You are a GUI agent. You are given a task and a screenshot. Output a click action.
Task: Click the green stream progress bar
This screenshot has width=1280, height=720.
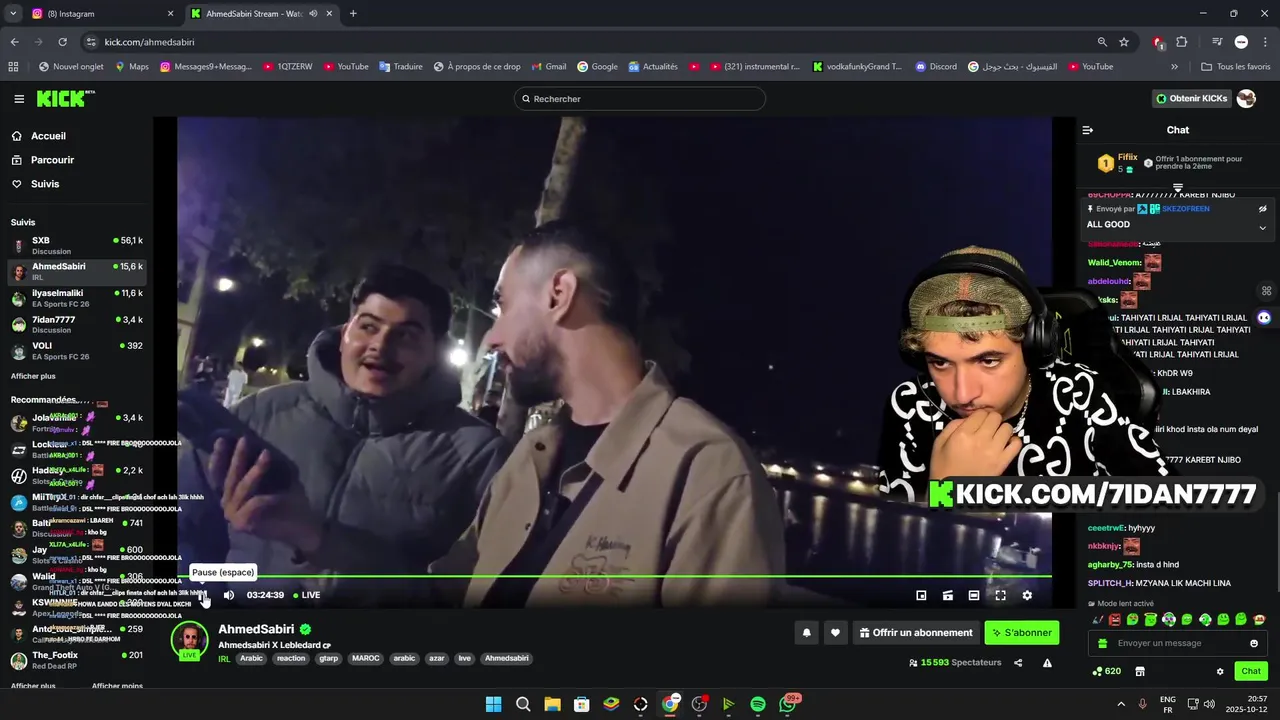coord(614,576)
